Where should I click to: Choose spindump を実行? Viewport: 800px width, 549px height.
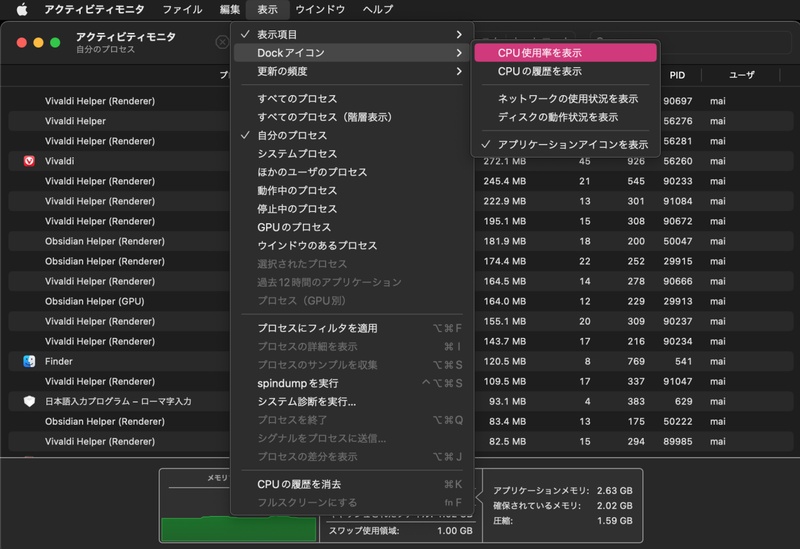tap(352, 383)
